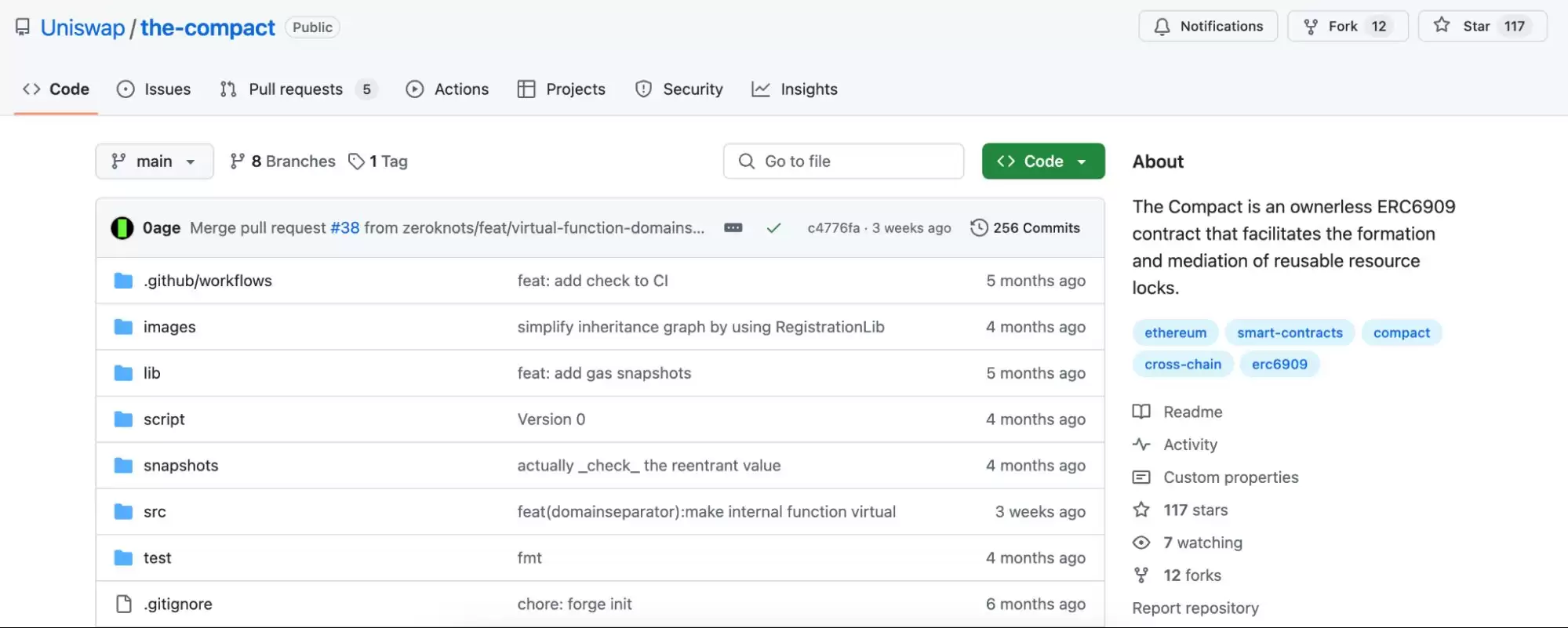Expand the commit message ellipsis button
Image resolution: width=1568 pixels, height=628 pixels.
(x=733, y=228)
